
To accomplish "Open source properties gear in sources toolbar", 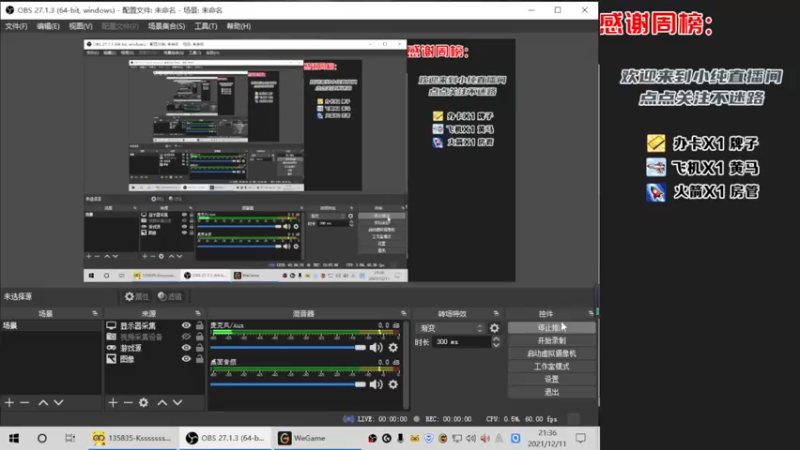I will tap(144, 403).
